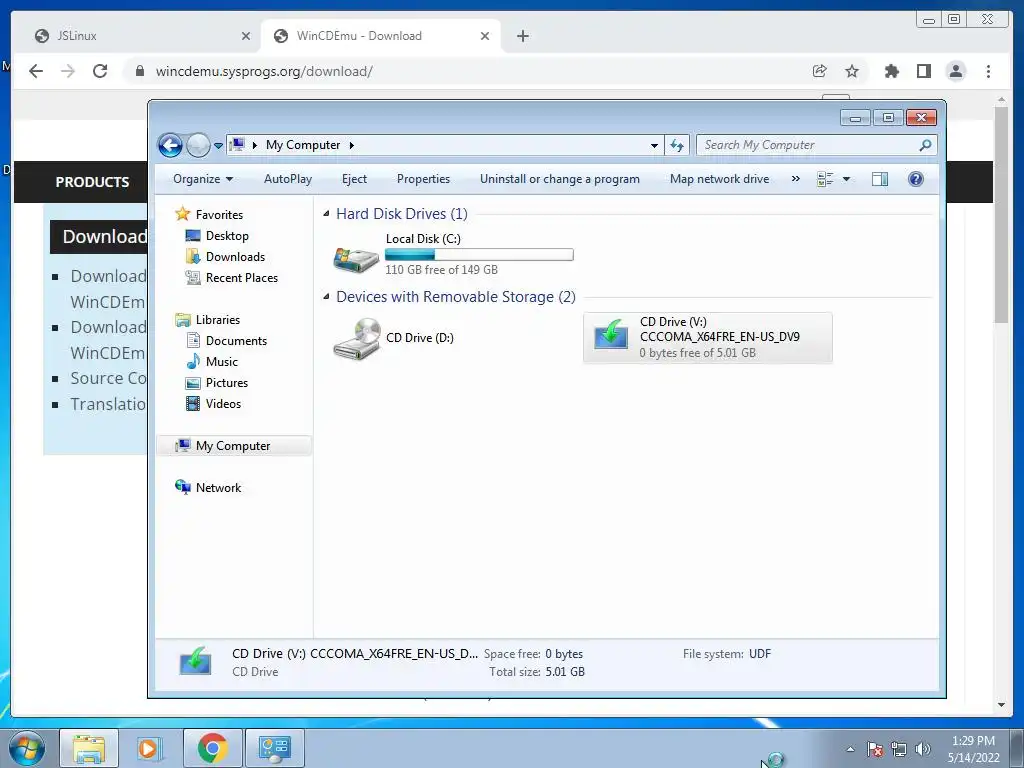
Task: Select Libraries in the navigation pane
Action: click(217, 319)
